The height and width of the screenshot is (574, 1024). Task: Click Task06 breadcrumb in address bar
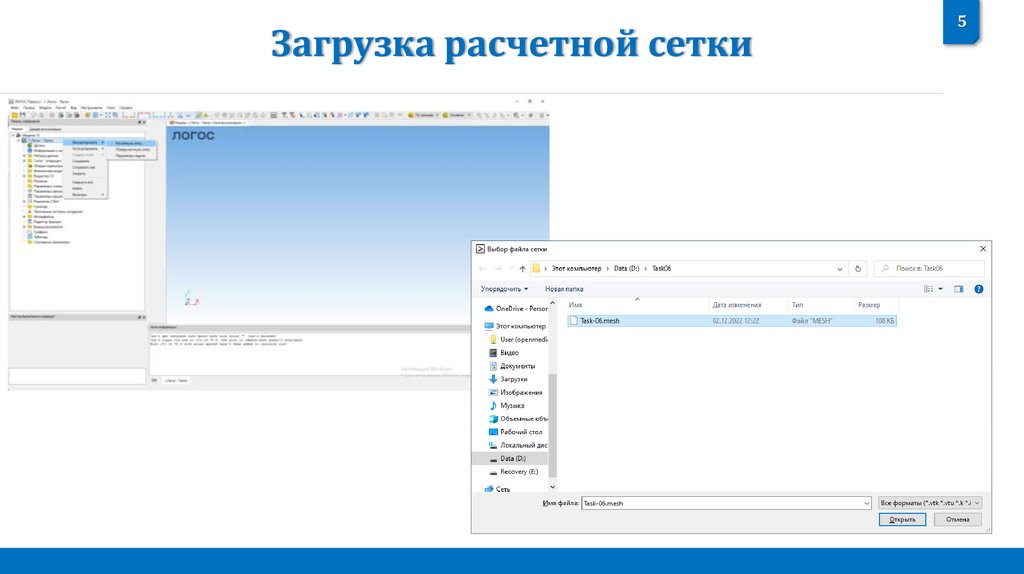[661, 268]
